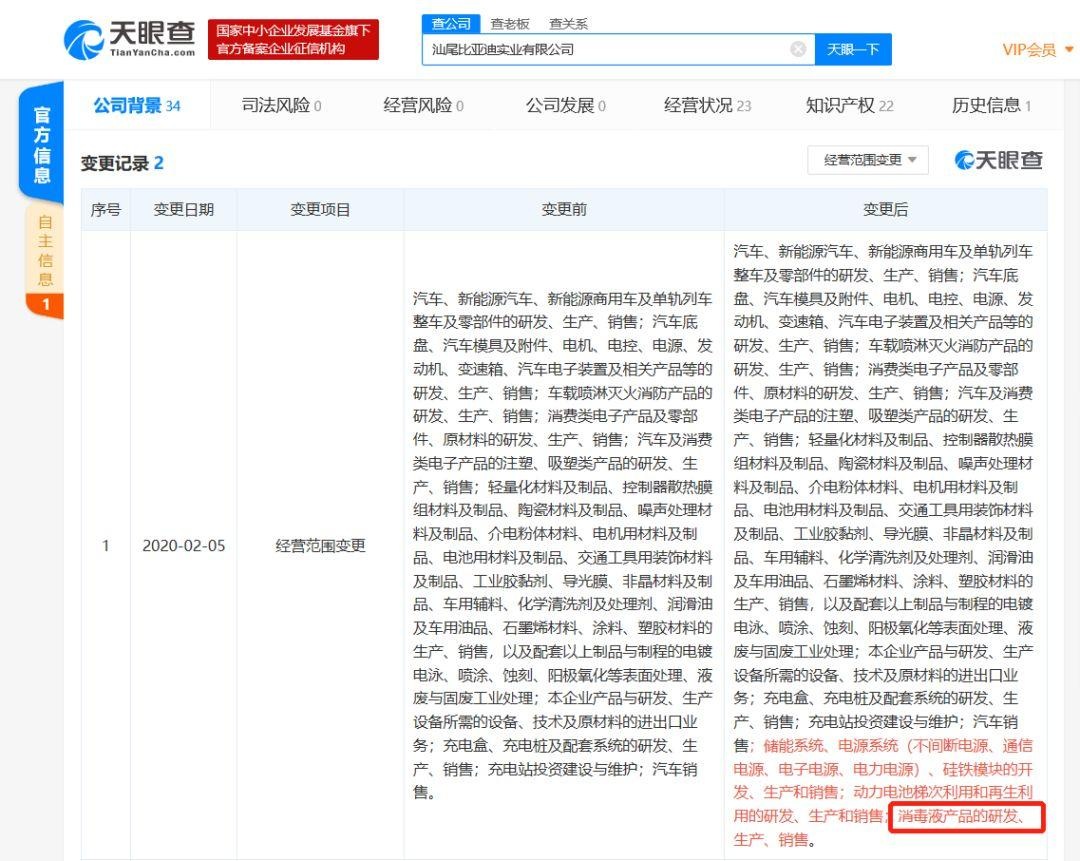Expand the 经营范围变更 filter dropdown
Image resolution: width=1080 pixels, height=861 pixels.
[868, 160]
